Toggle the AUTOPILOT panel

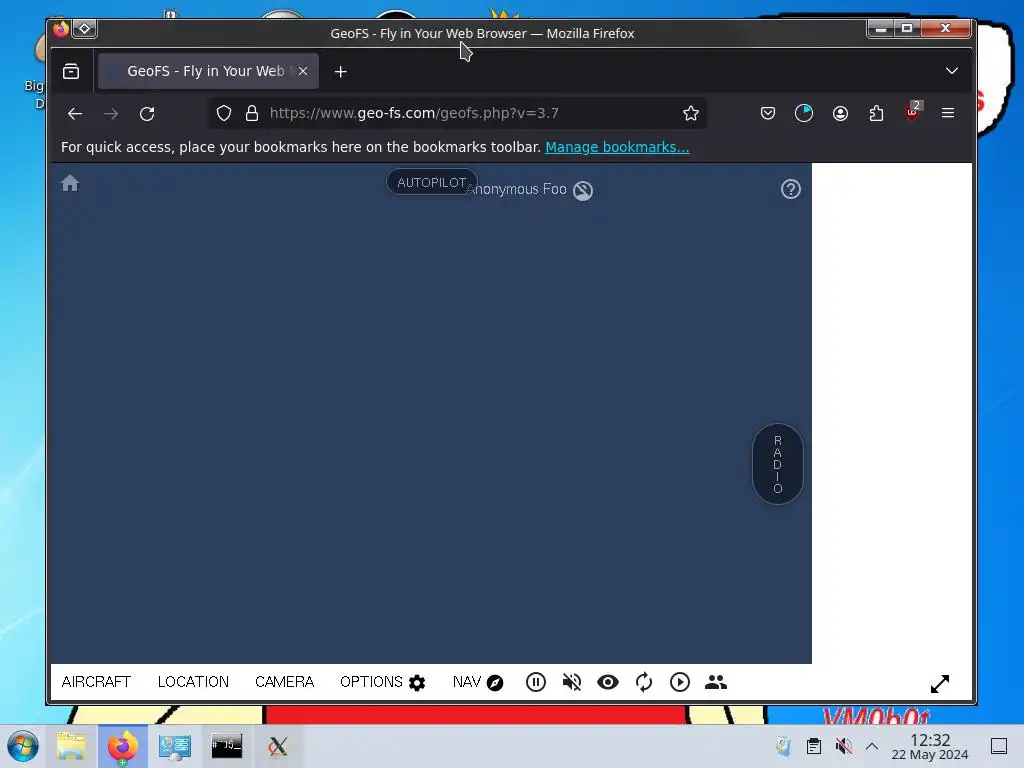[432, 182]
